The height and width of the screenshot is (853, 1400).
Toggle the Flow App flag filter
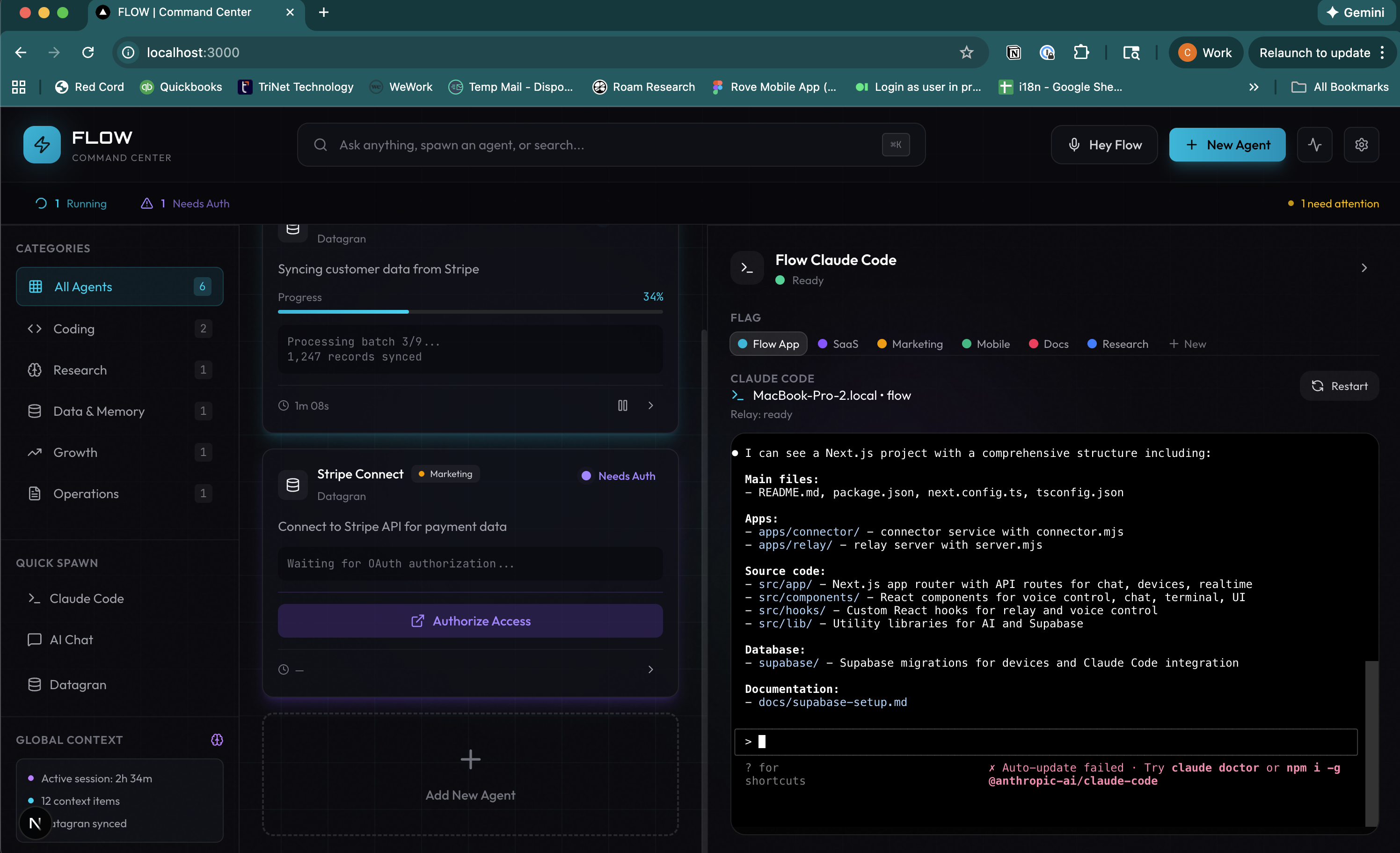point(767,344)
